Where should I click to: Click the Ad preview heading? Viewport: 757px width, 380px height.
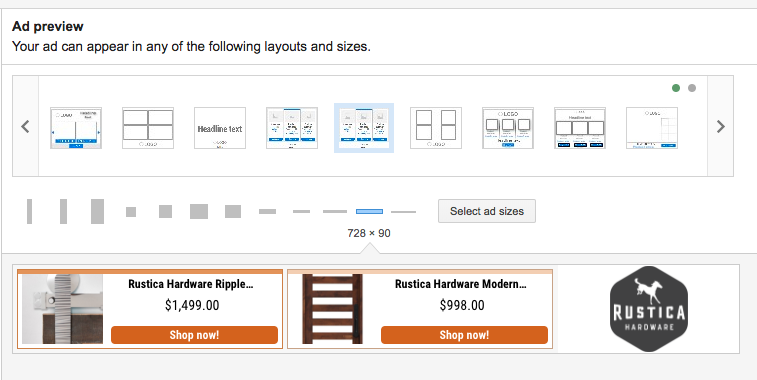click(x=48, y=26)
